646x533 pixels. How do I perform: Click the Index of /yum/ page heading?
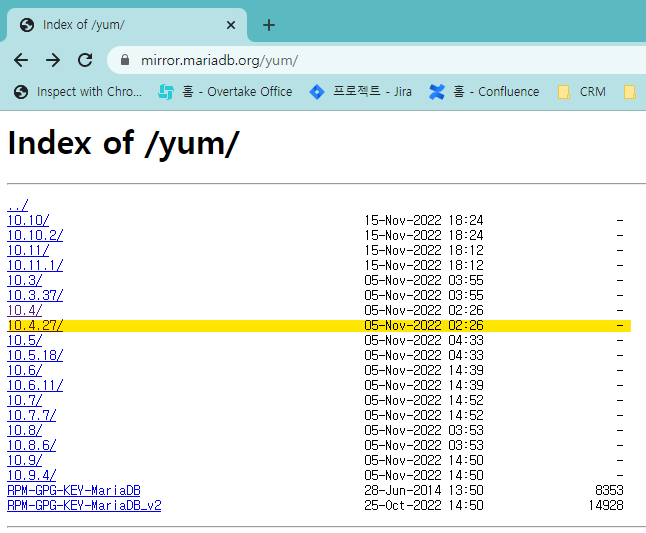click(x=124, y=143)
